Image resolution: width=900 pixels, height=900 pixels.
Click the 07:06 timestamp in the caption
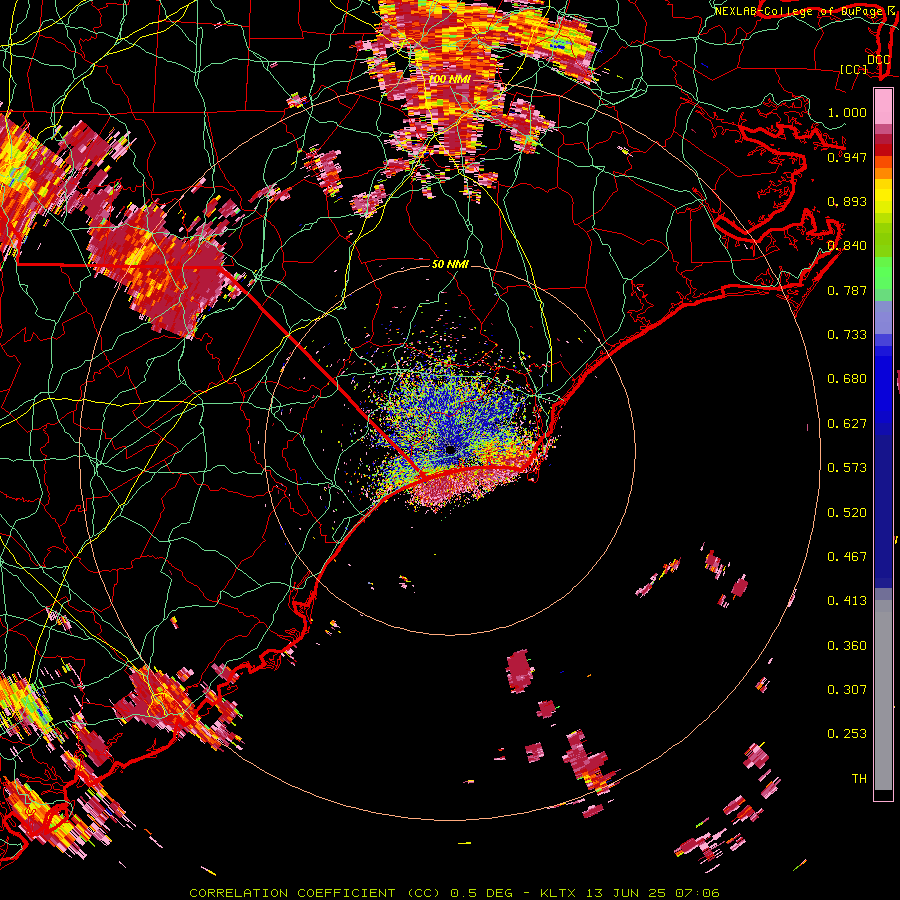coord(697,893)
